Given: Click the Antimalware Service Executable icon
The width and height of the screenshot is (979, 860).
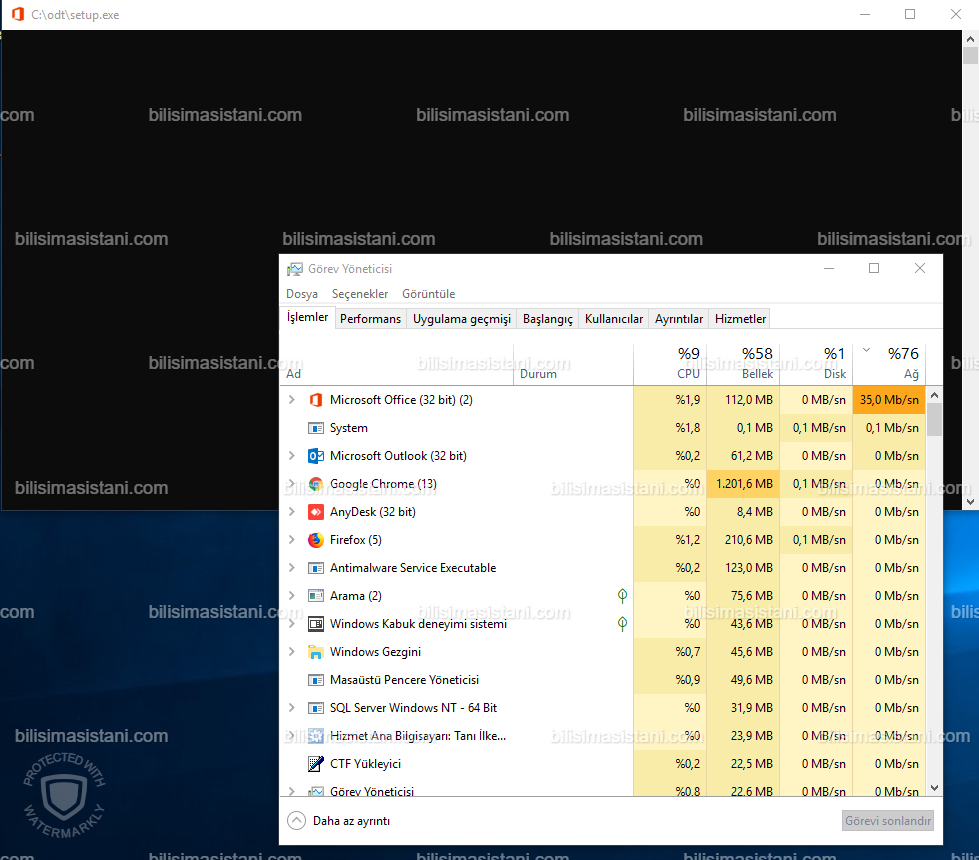Looking at the screenshot, I should tap(316, 568).
